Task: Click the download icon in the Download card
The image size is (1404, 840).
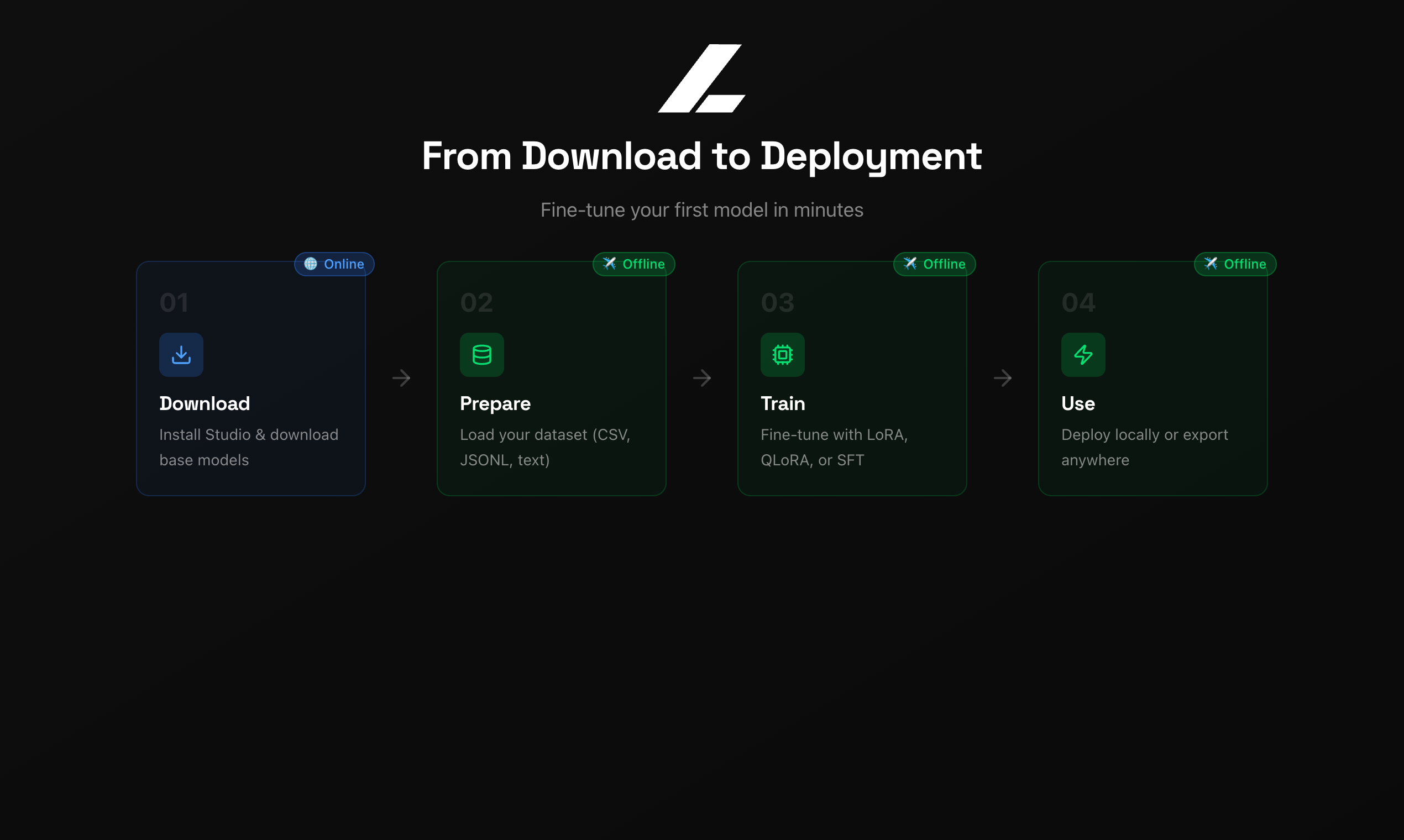Action: tap(181, 354)
